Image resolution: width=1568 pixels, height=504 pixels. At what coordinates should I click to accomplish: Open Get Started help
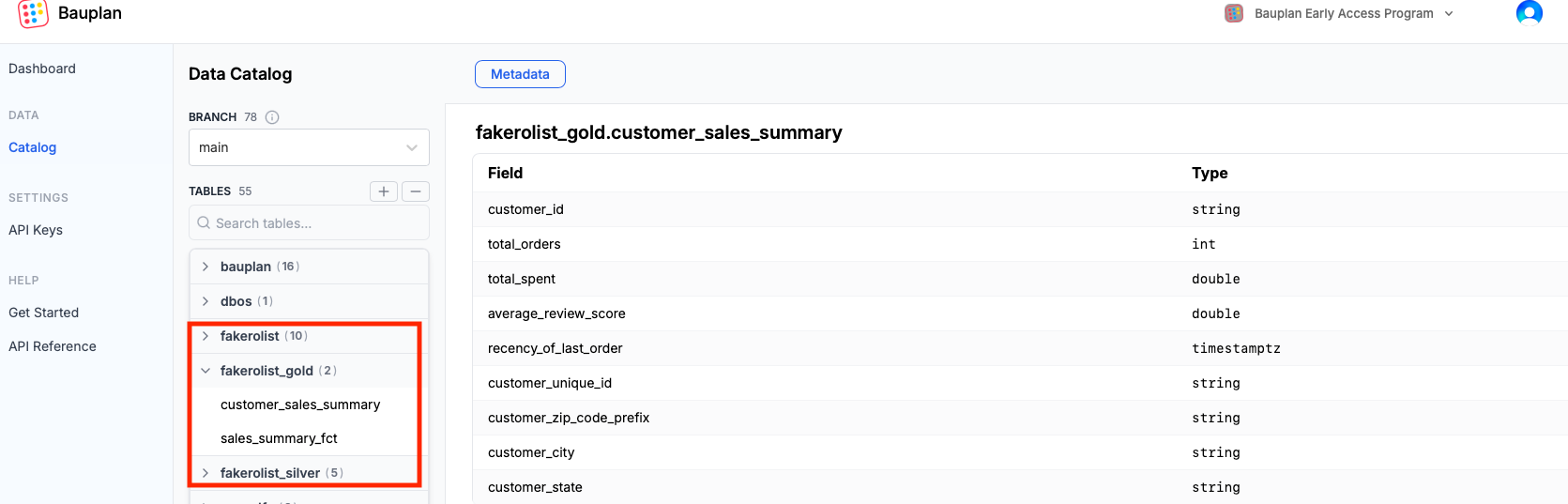44,313
